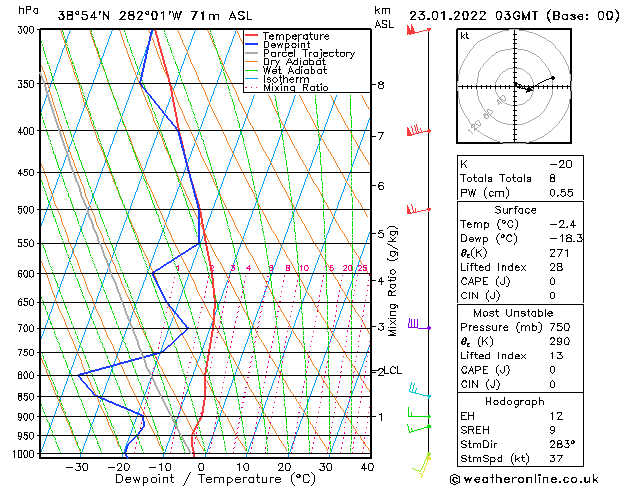
Task: Select the purple wind barb at 700 hPa
Action: (x=415, y=325)
